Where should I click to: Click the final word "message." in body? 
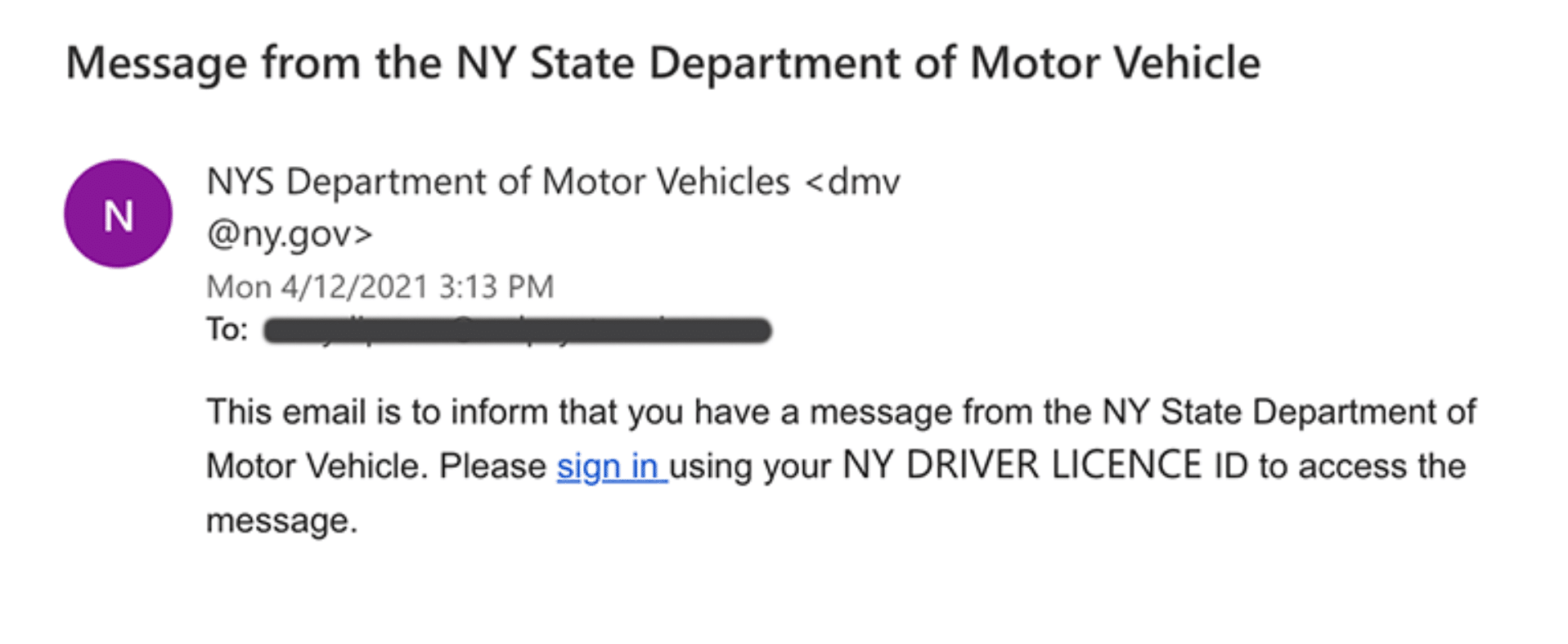[282, 520]
